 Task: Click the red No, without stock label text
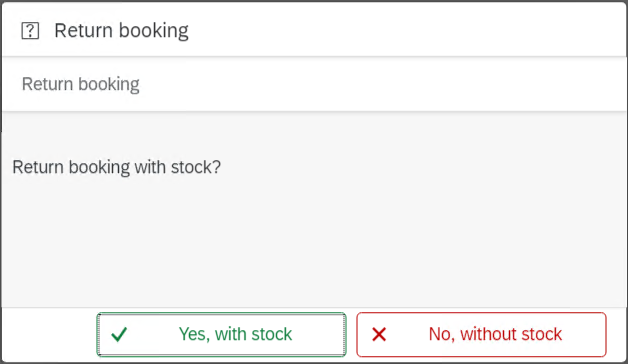pos(495,334)
